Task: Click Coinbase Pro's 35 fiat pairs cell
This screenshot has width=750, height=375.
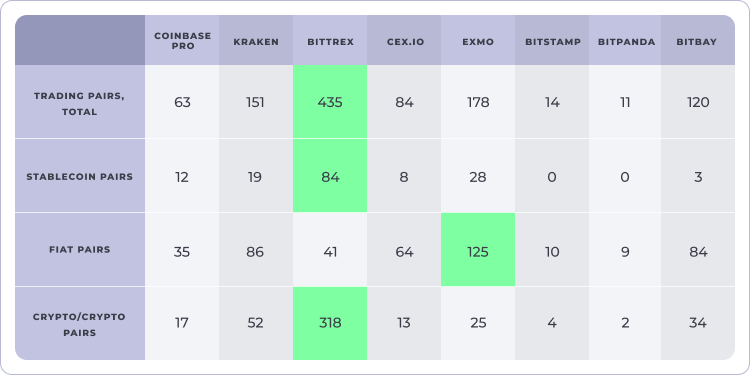Action: [182, 249]
